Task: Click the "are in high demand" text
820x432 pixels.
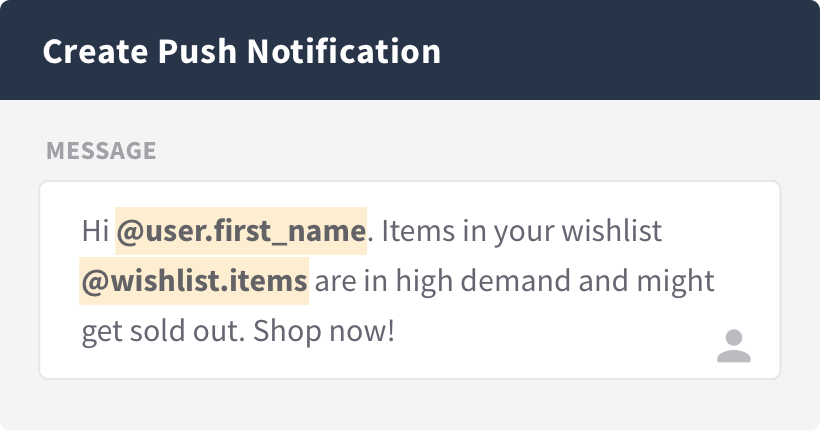Action: click(x=443, y=281)
